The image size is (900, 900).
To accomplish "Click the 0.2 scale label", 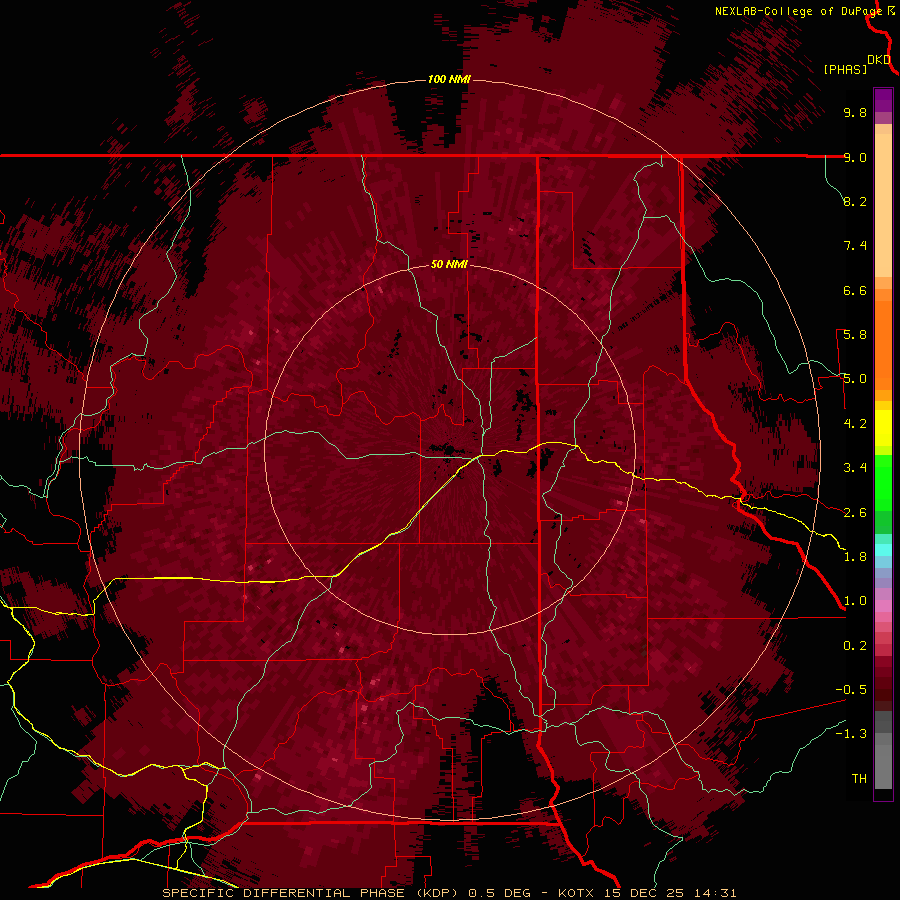I will tap(855, 646).
